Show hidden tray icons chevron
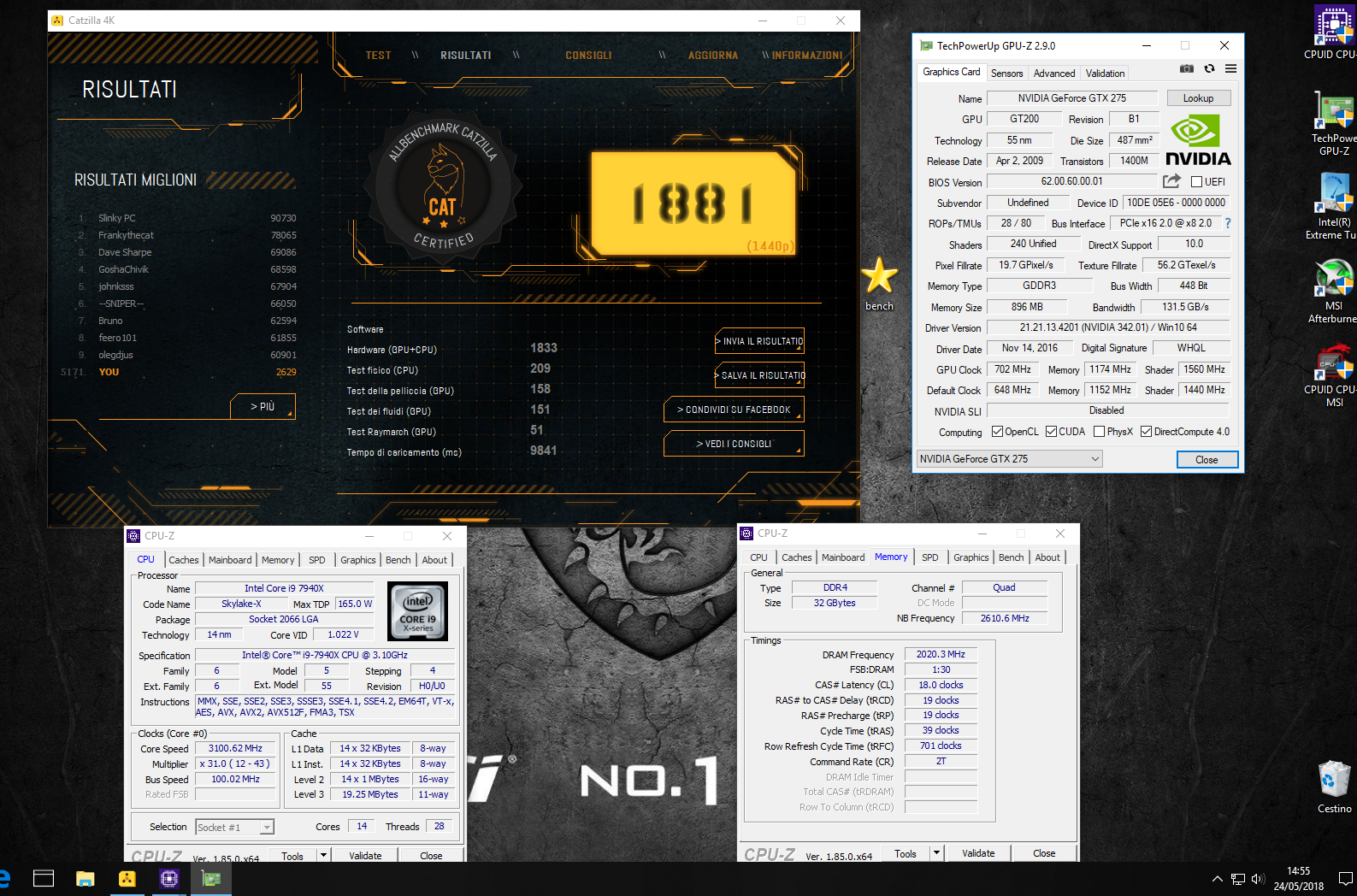Image resolution: width=1357 pixels, height=896 pixels. [1217, 879]
